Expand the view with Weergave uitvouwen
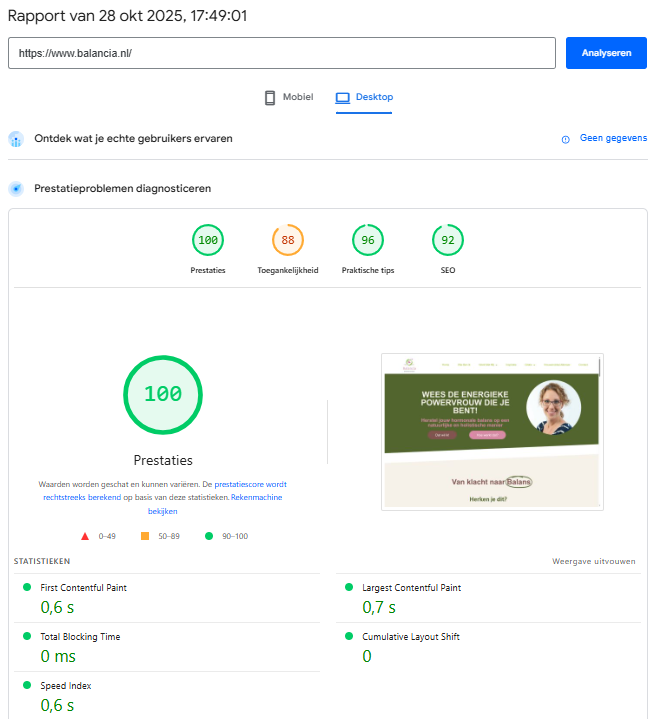The height and width of the screenshot is (719, 661). (593, 561)
